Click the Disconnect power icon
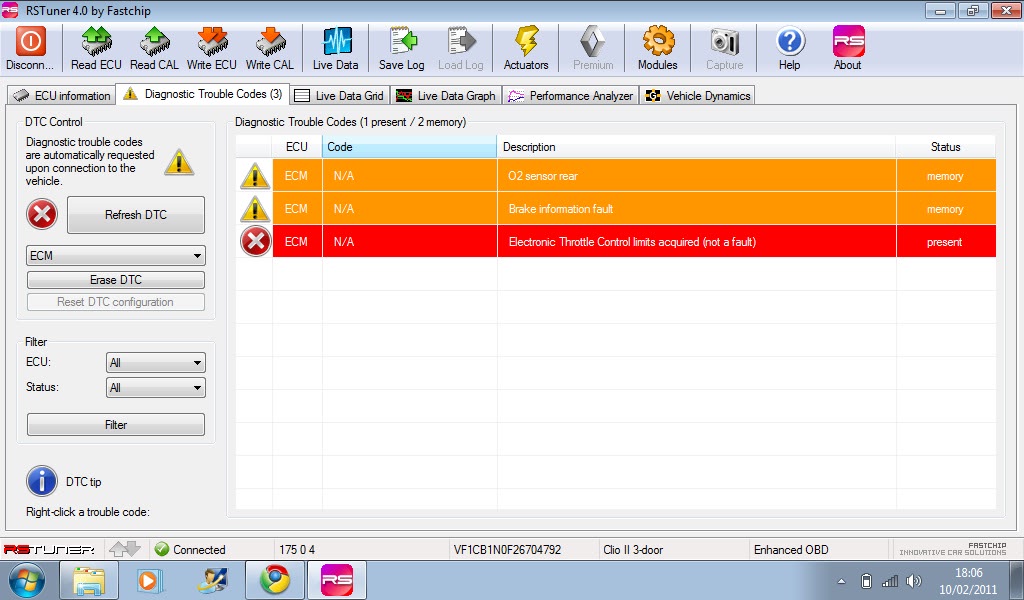Screen dimensions: 1024x600 (30, 42)
